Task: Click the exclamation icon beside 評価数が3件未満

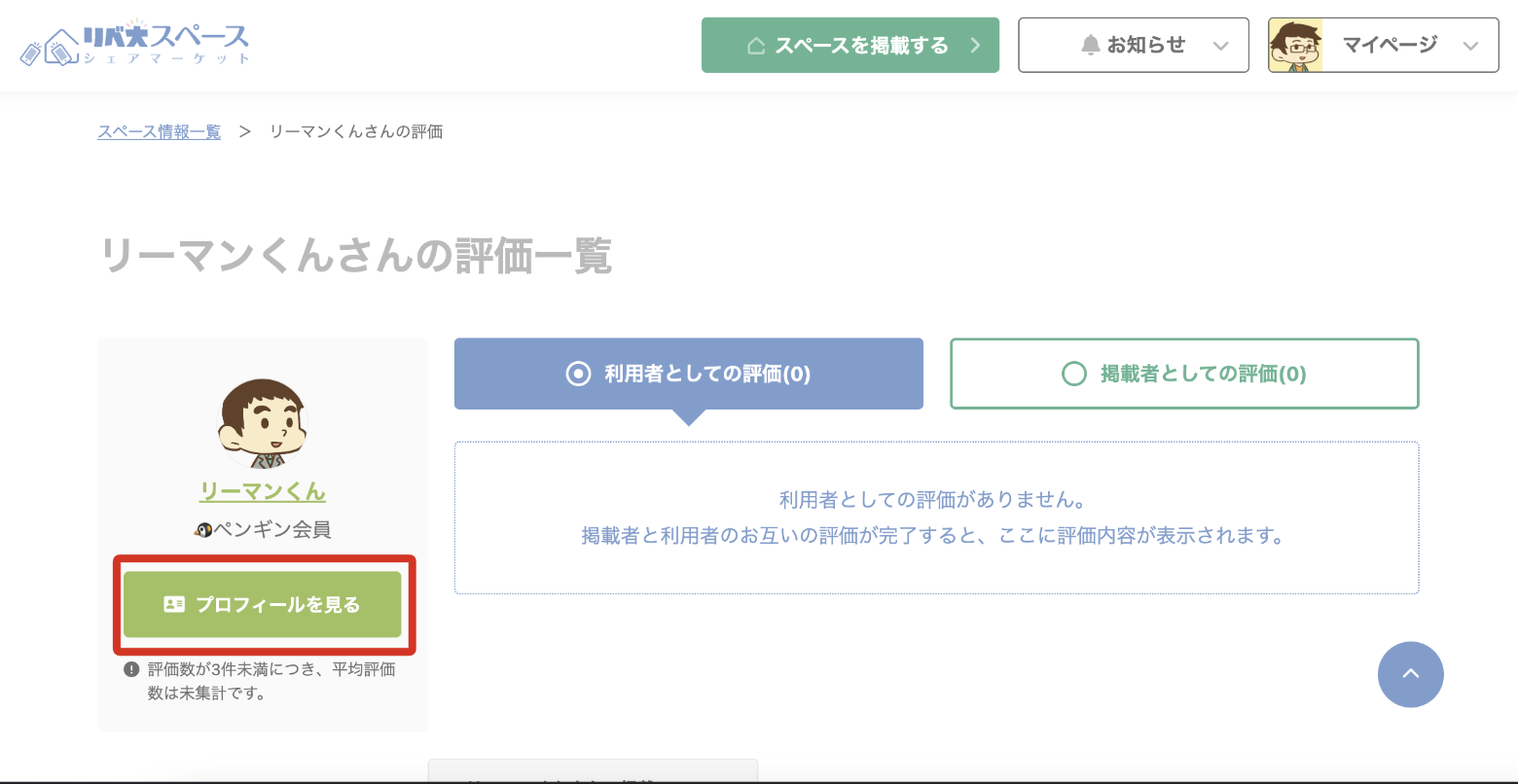Action: 131,669
